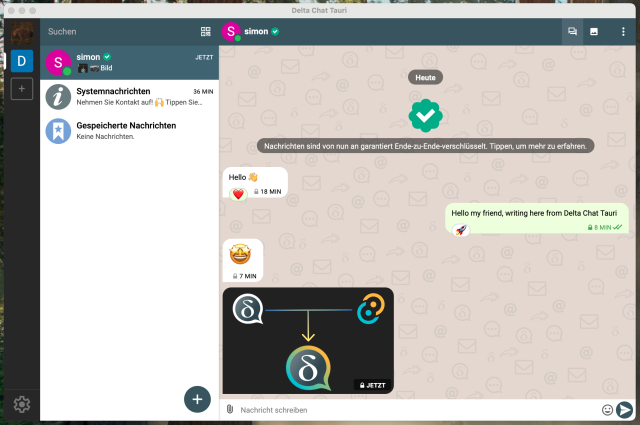This screenshot has height=425, width=640.
Task: Open the Gespeicherte Nachrichten chat
Action: [x=129, y=130]
